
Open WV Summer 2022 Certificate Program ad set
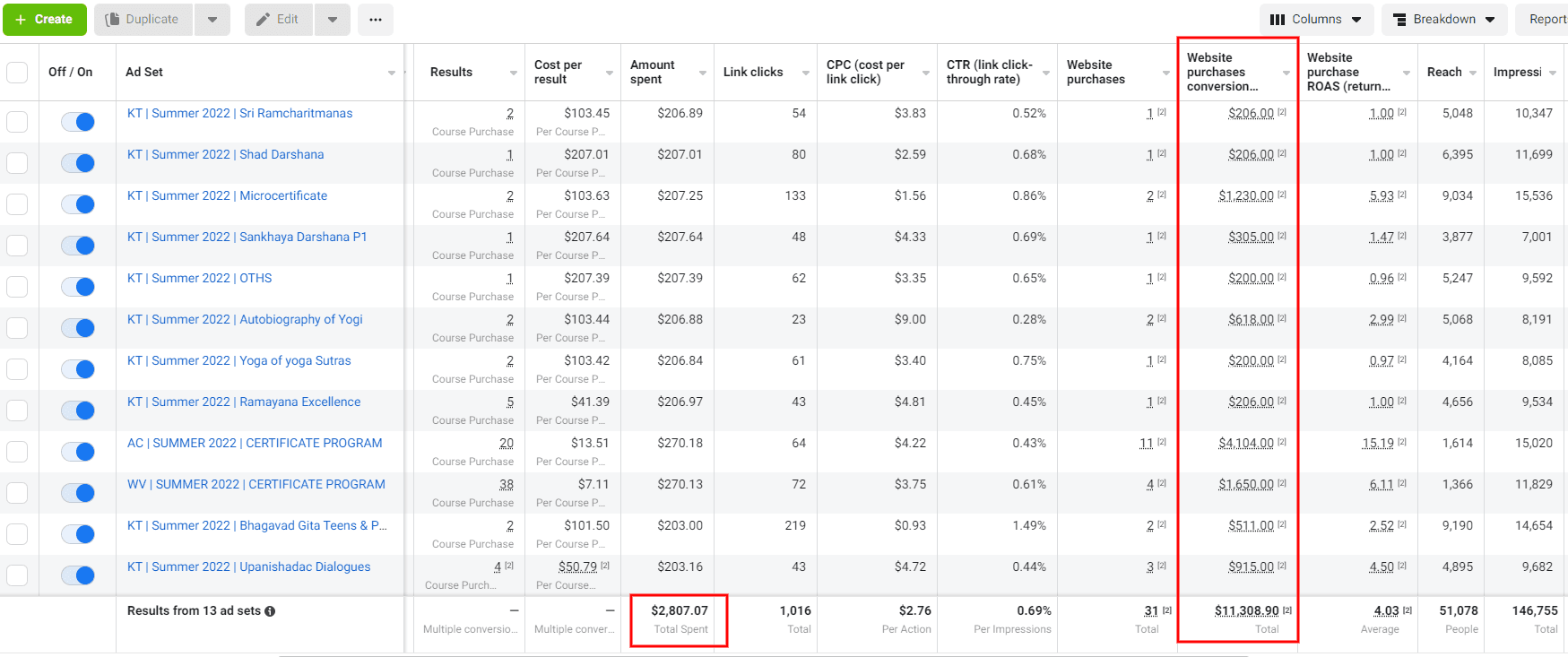coord(256,484)
